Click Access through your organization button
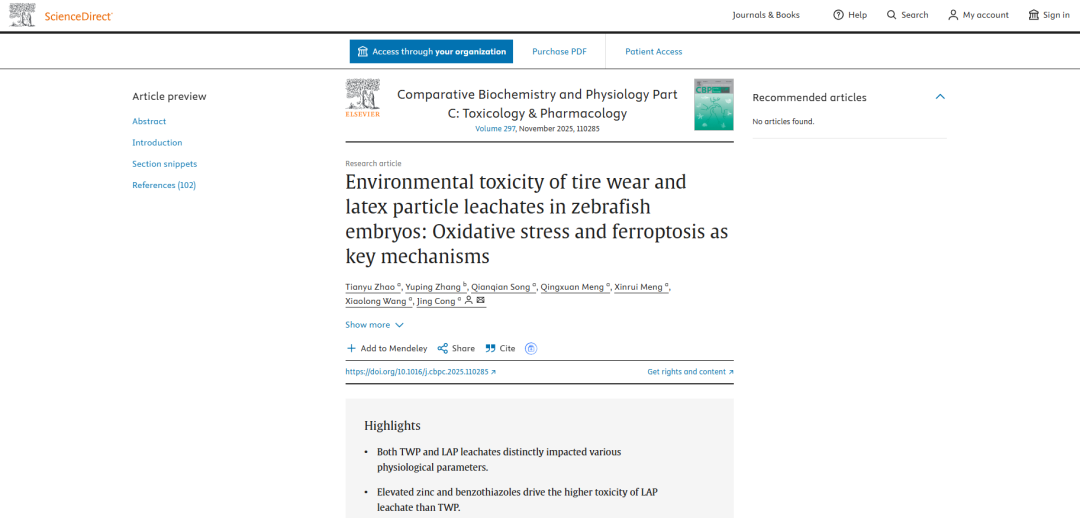Image resolution: width=1080 pixels, height=518 pixels. pos(431,51)
